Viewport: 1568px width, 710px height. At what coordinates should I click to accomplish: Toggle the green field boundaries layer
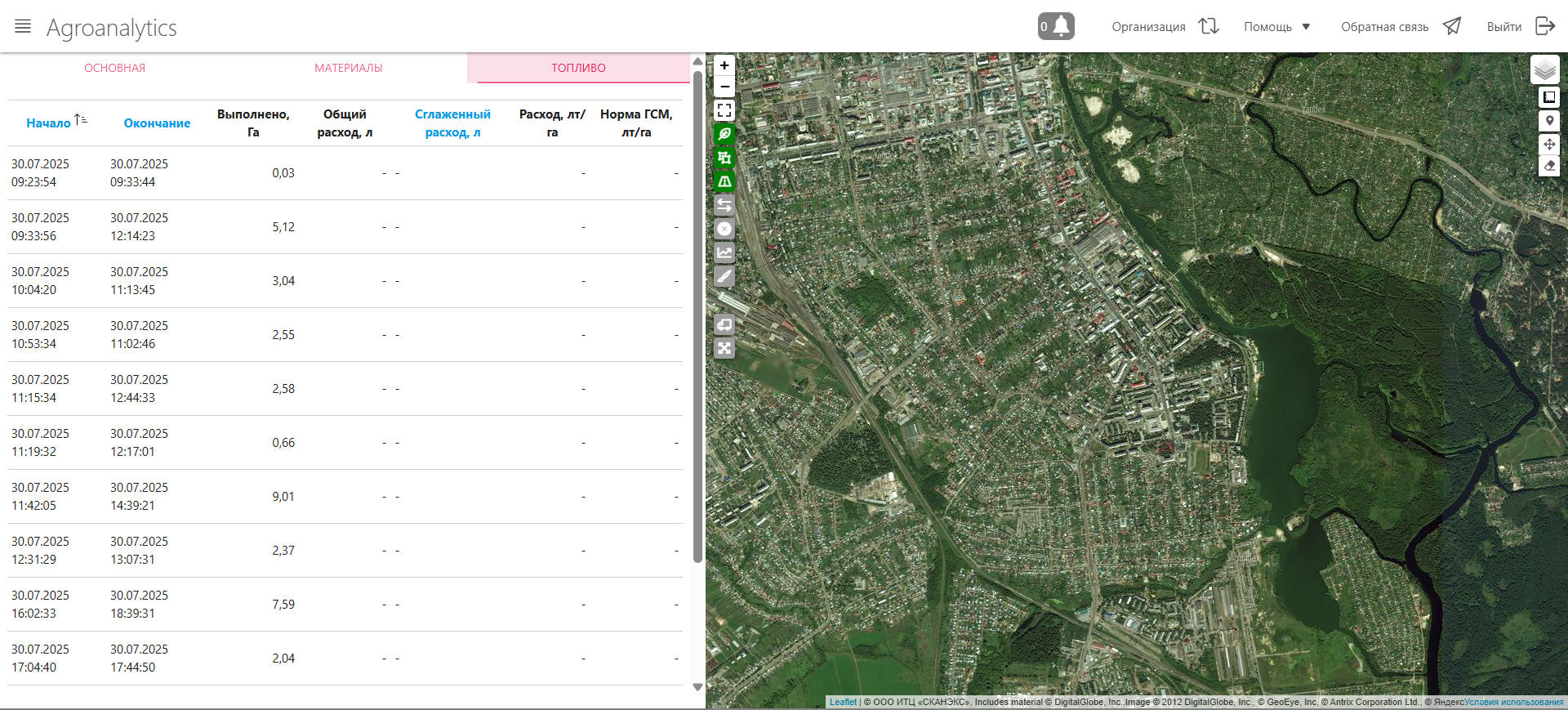click(724, 158)
